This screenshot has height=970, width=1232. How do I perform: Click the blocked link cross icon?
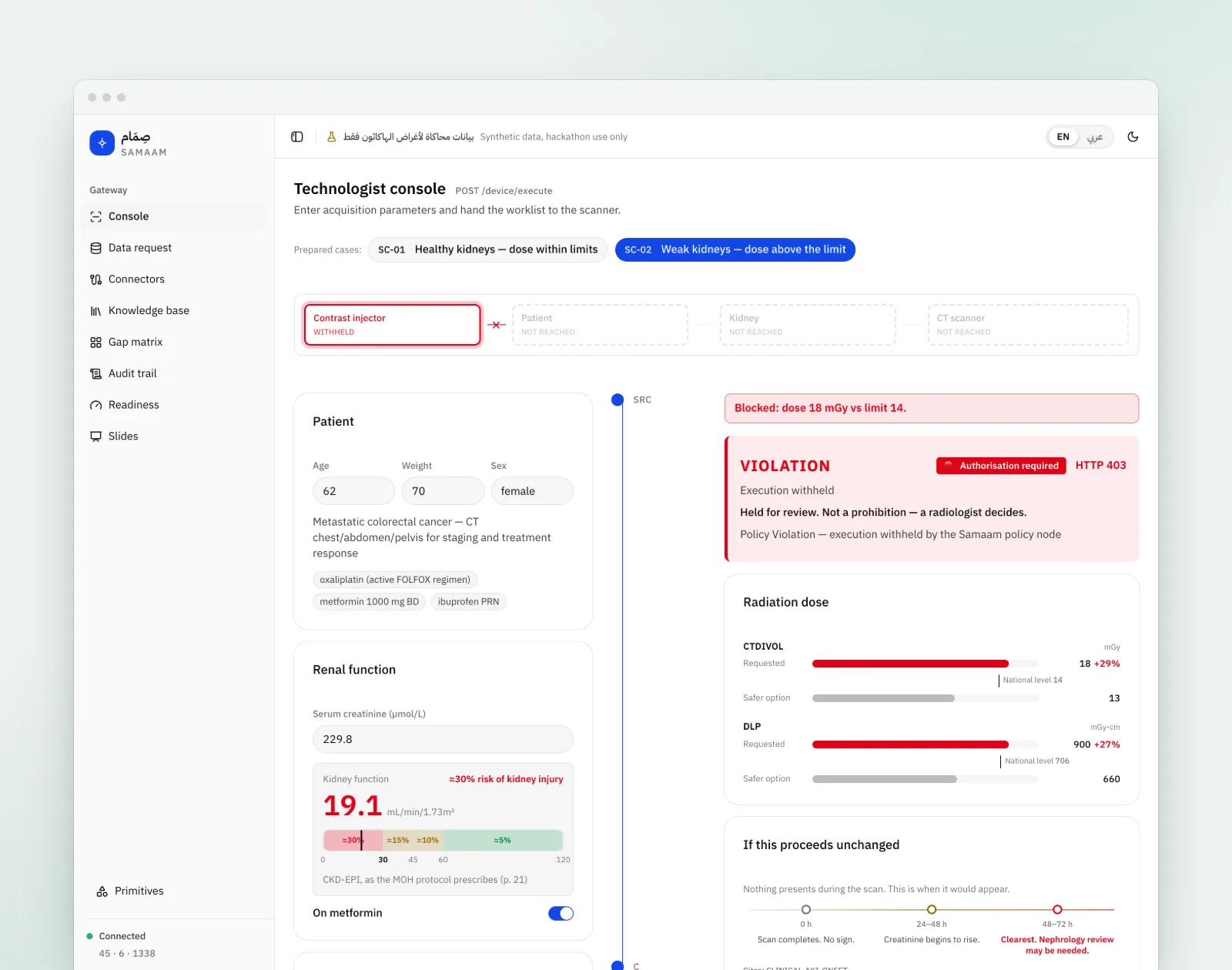coord(497,325)
